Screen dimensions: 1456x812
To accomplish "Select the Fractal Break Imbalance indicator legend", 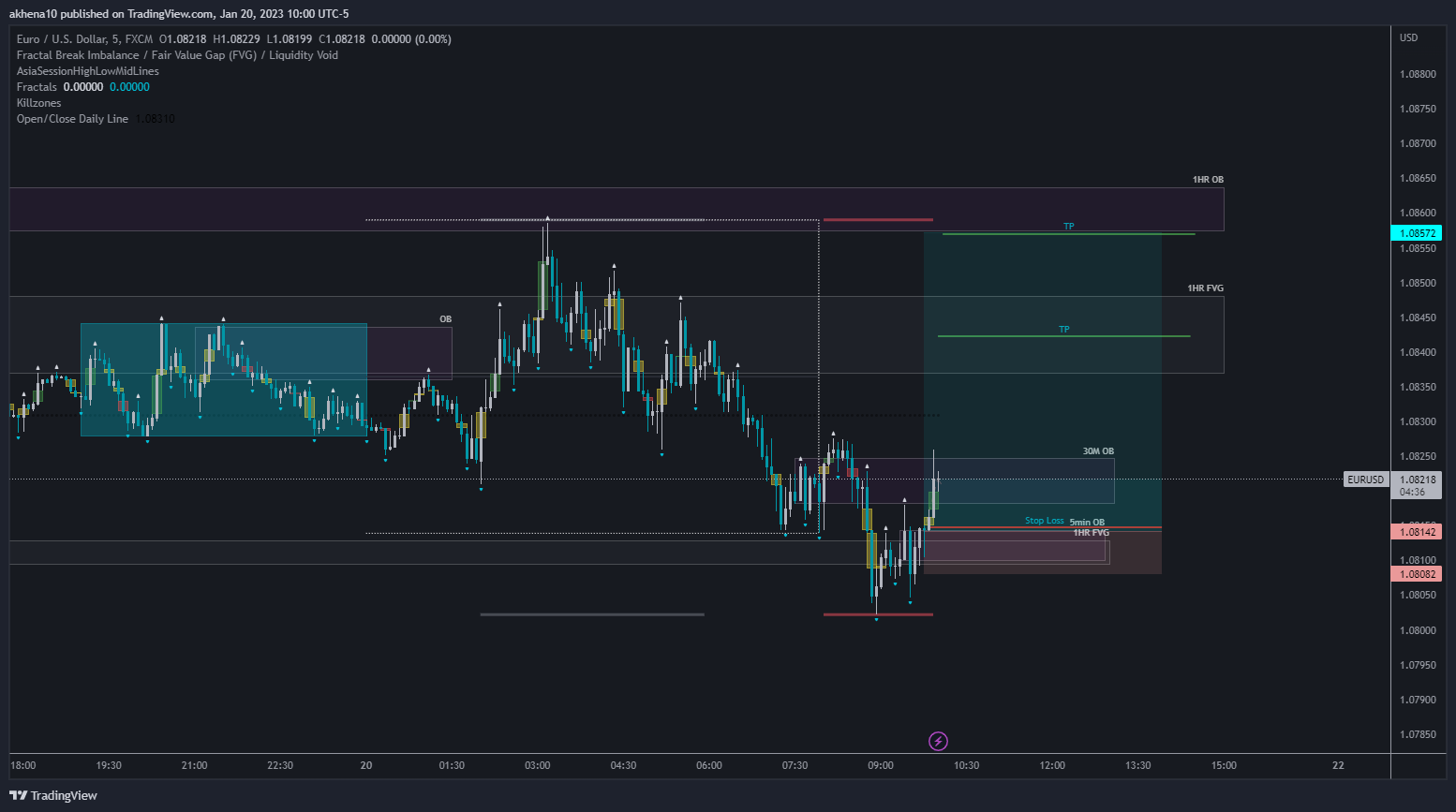I will pos(177,55).
